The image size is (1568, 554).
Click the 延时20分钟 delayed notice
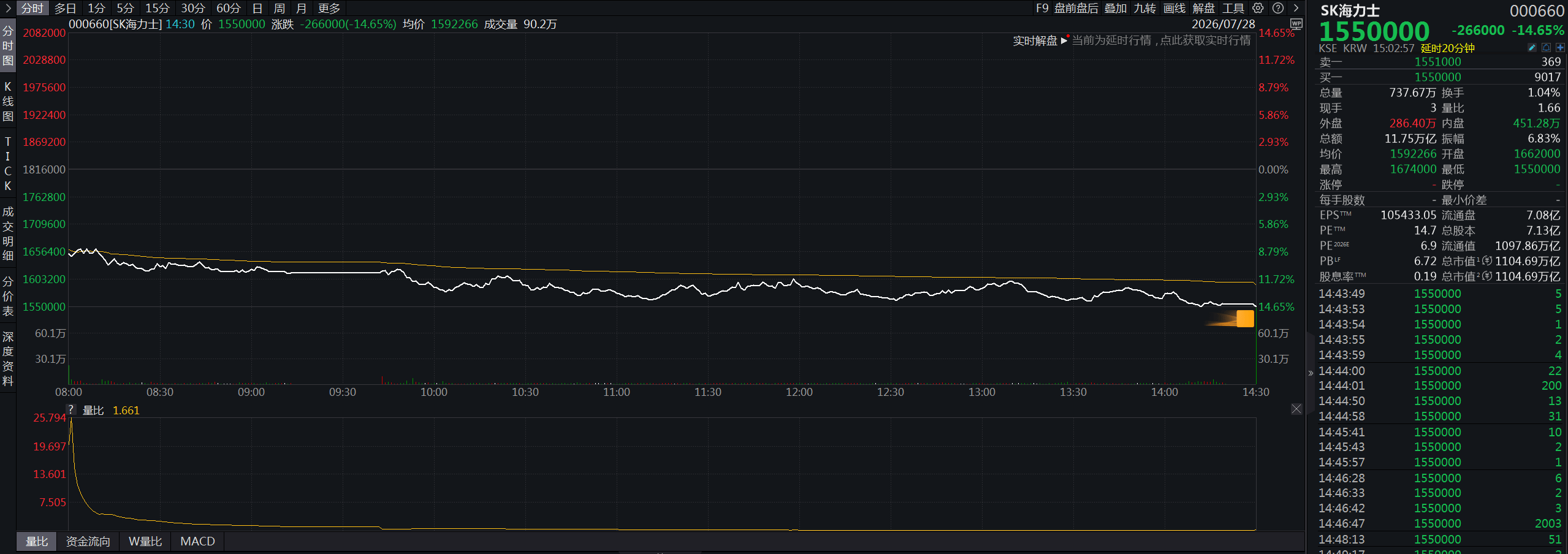(1447, 48)
